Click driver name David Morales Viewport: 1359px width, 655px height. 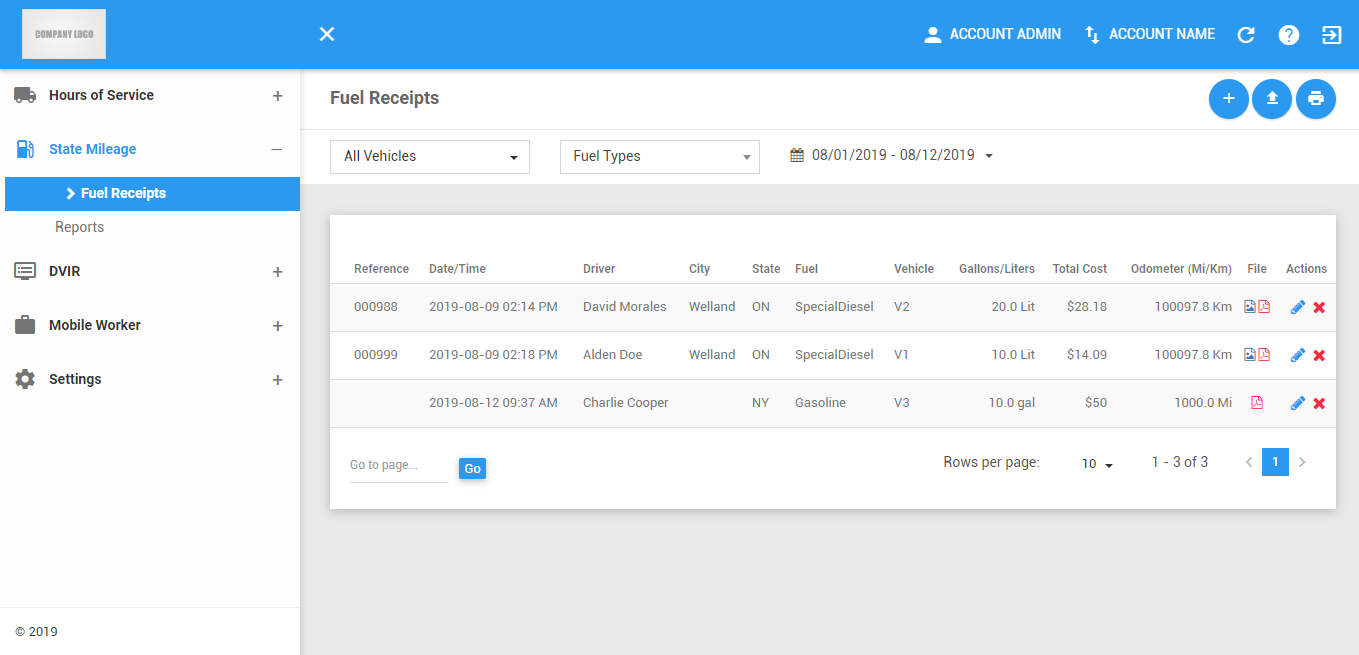click(625, 307)
